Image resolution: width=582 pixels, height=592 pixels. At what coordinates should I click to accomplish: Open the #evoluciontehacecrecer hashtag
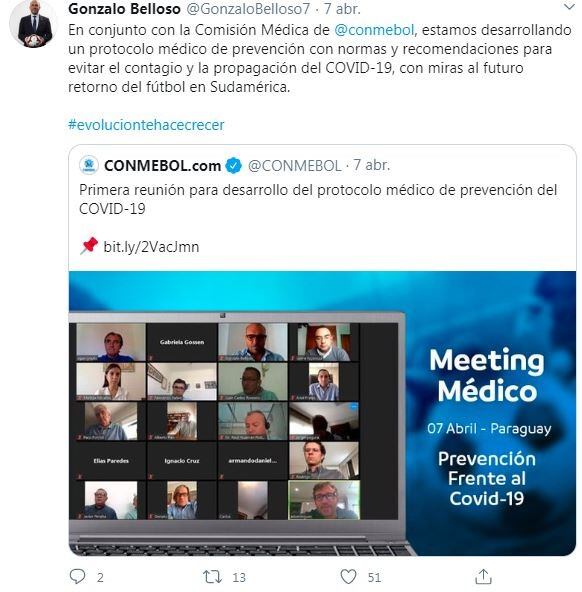(x=146, y=125)
